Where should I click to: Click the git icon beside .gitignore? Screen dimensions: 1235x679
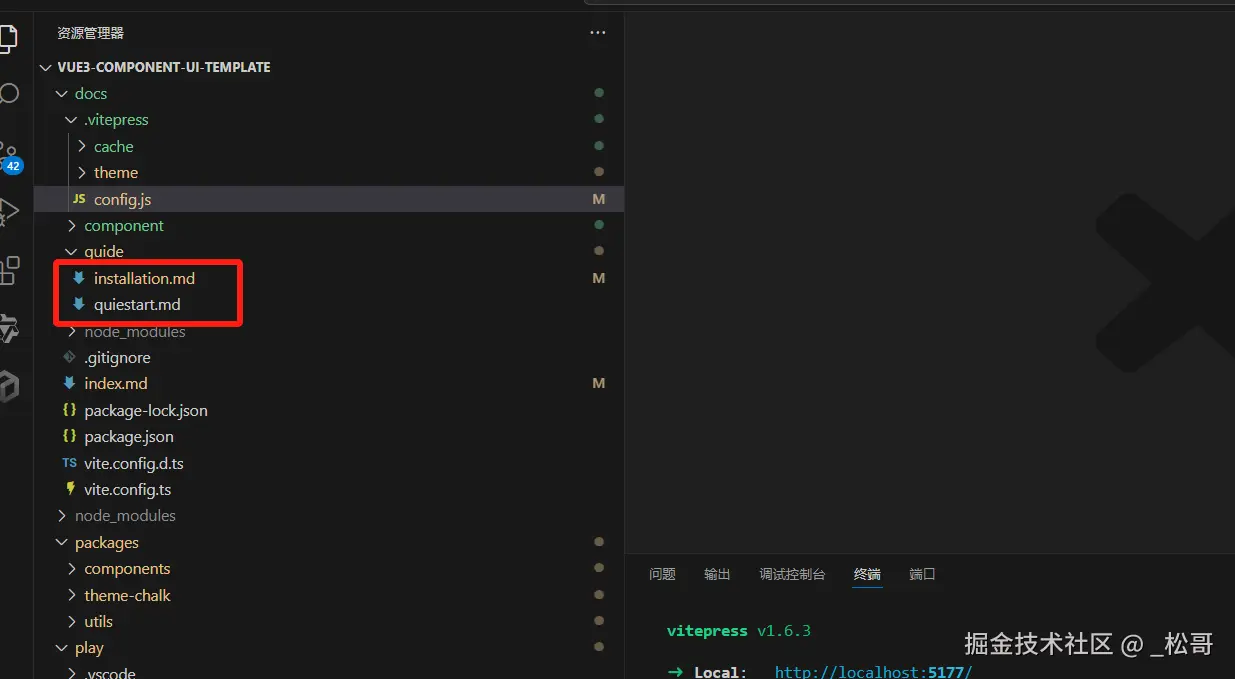point(69,357)
